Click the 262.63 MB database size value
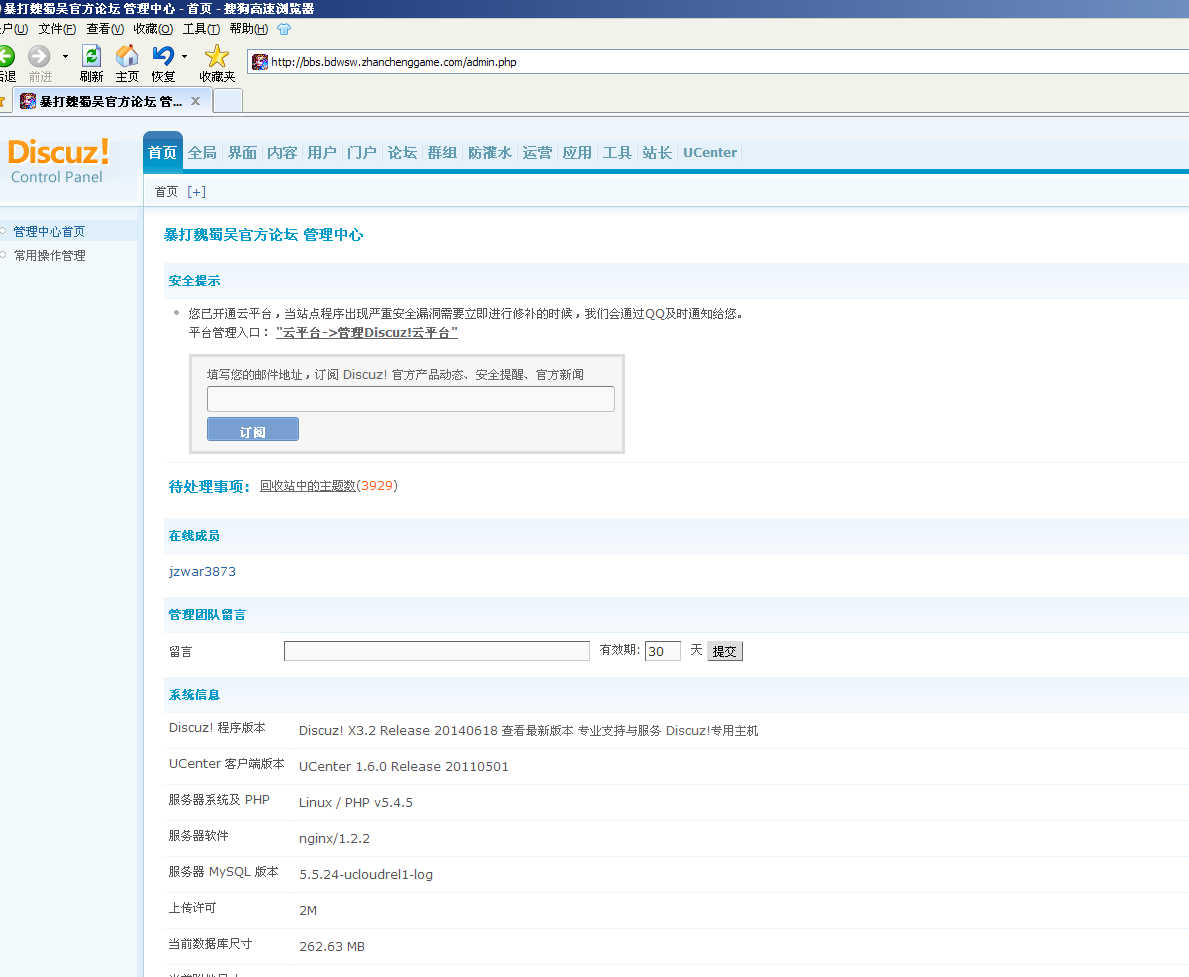This screenshot has width=1189, height=977. pyautogui.click(x=331, y=947)
